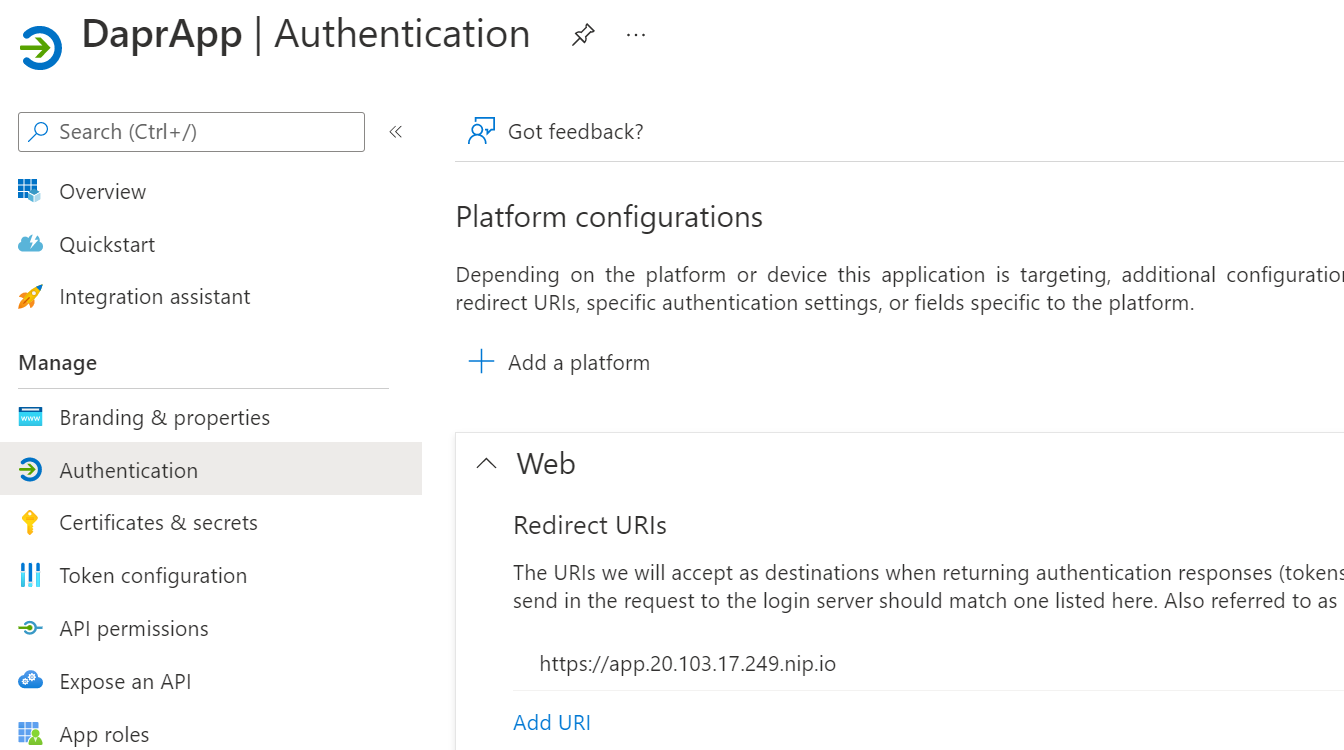1344x750 pixels.
Task: Click the pin icon beside the page title
Action: (583, 33)
